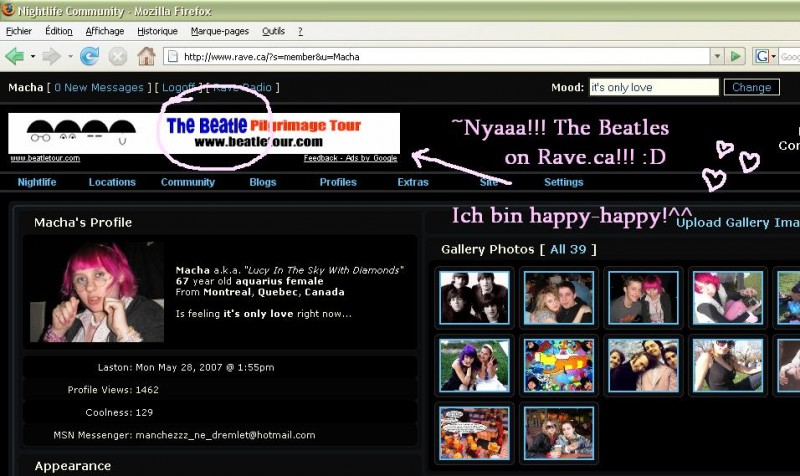Image resolution: width=800 pixels, height=476 pixels.
Task: Click the Change mood button
Action: tap(752, 87)
